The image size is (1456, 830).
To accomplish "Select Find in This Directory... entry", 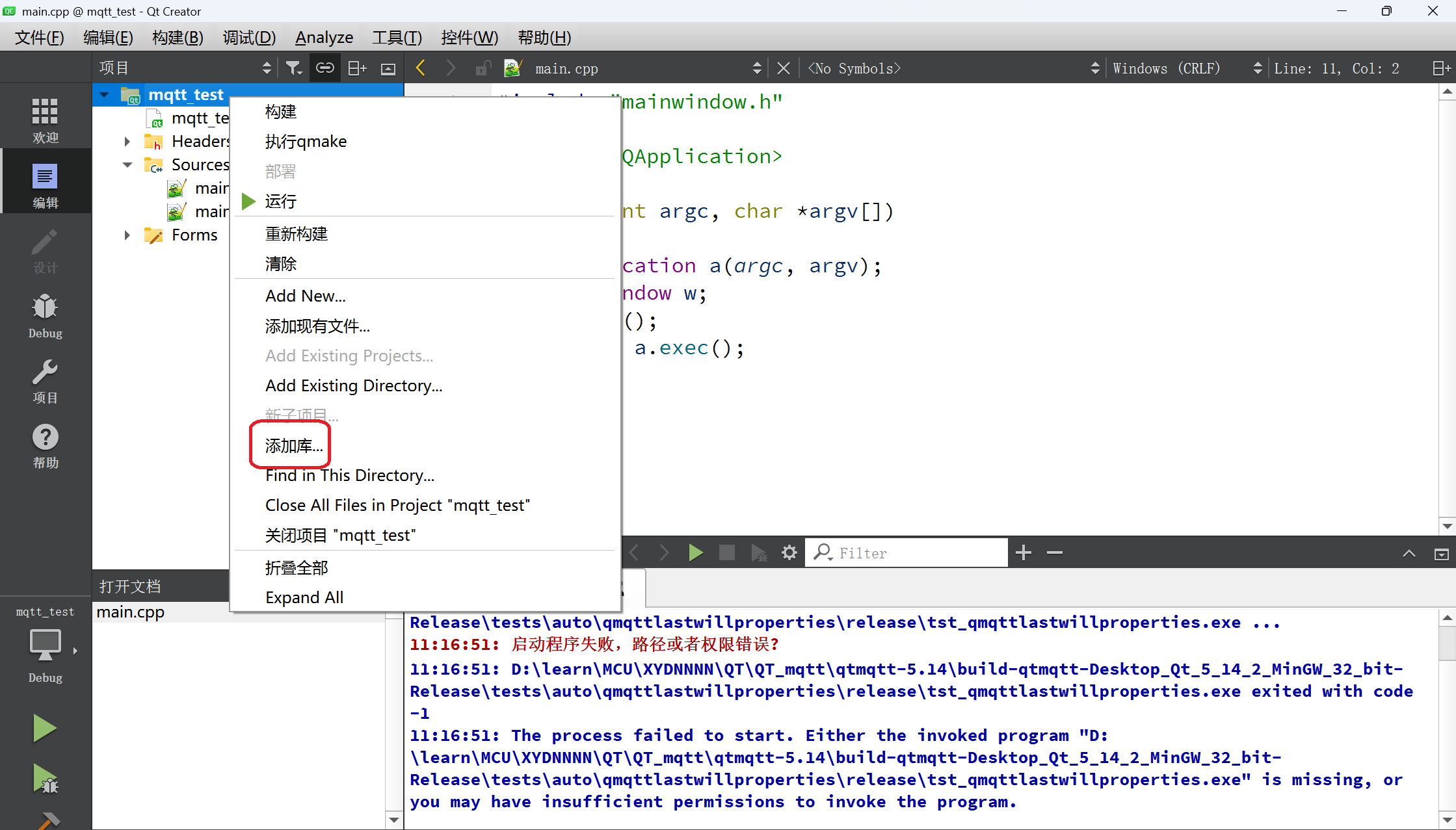I will pyautogui.click(x=425, y=476).
